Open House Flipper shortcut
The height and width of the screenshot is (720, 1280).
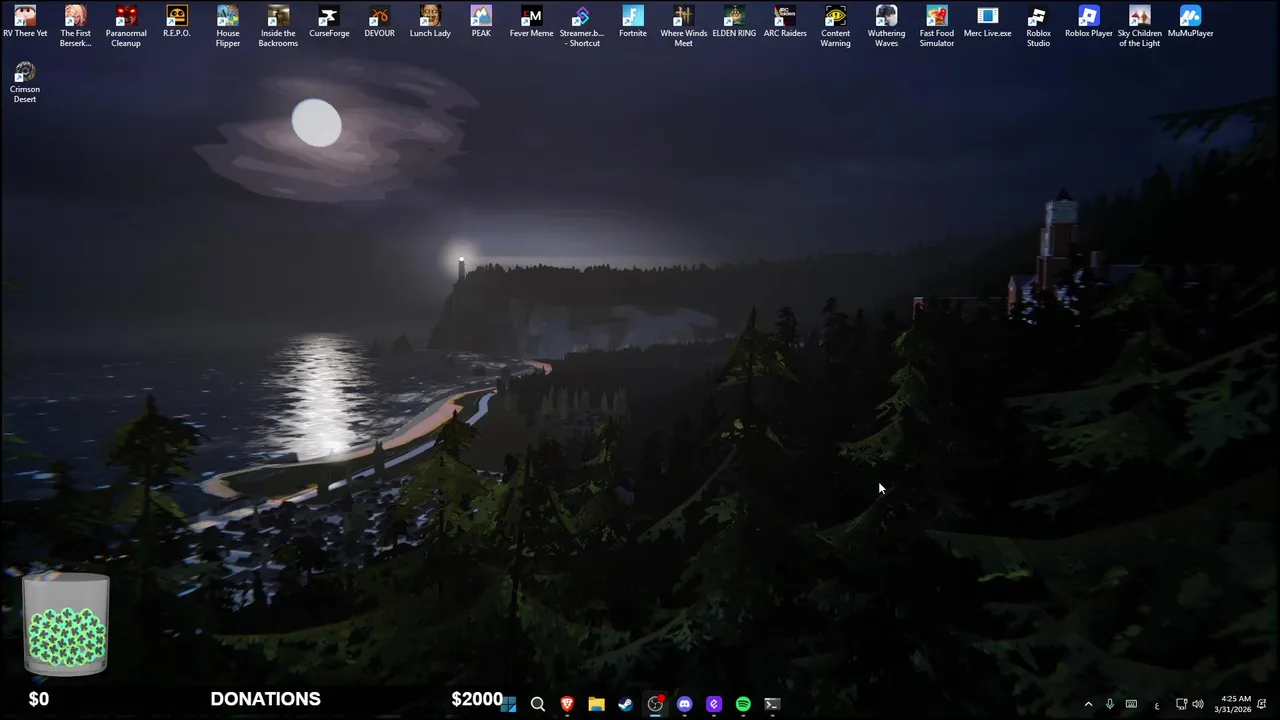point(228,26)
